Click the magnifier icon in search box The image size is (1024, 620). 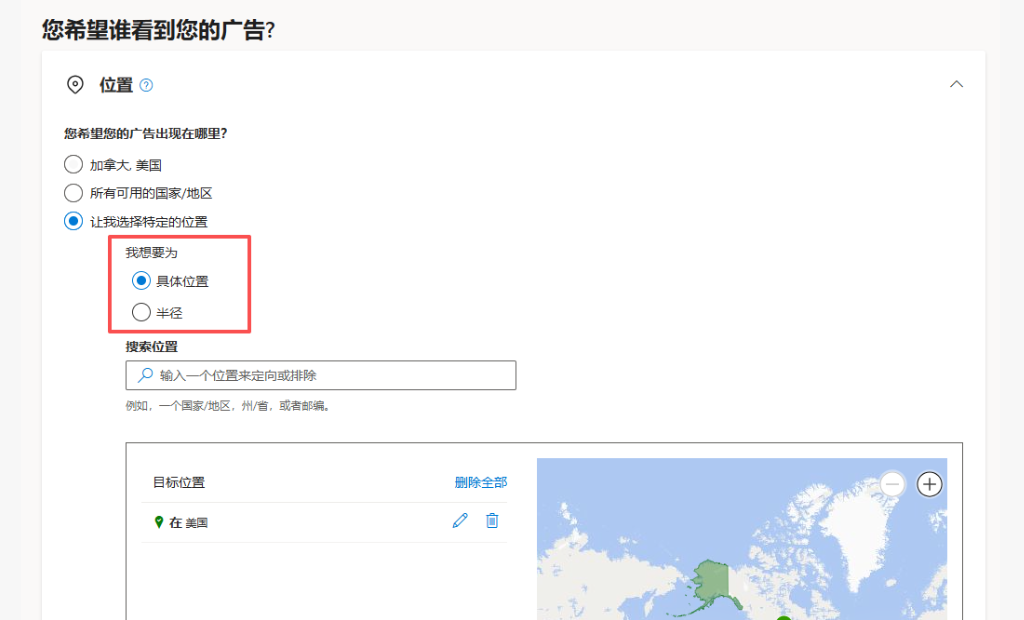[144, 375]
